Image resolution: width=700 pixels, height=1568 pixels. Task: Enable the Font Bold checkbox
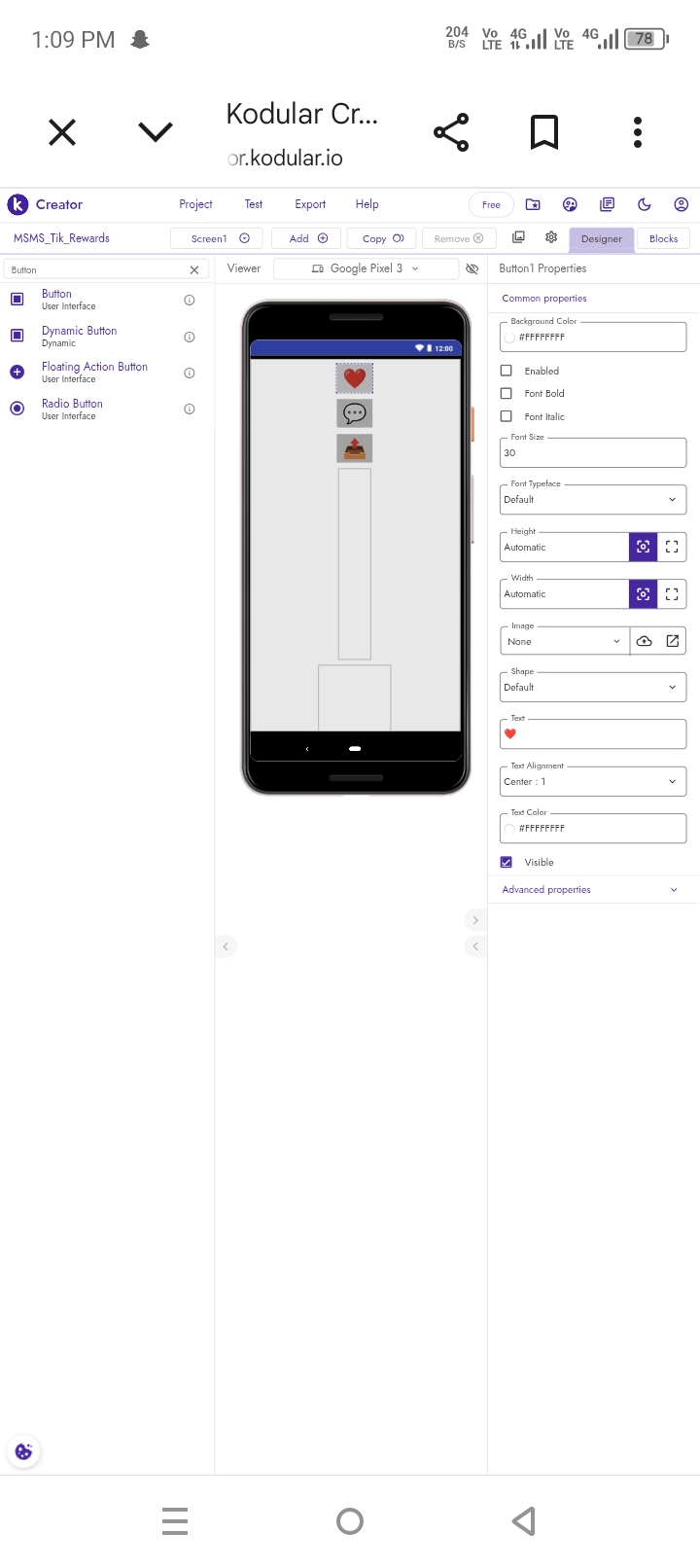click(507, 394)
